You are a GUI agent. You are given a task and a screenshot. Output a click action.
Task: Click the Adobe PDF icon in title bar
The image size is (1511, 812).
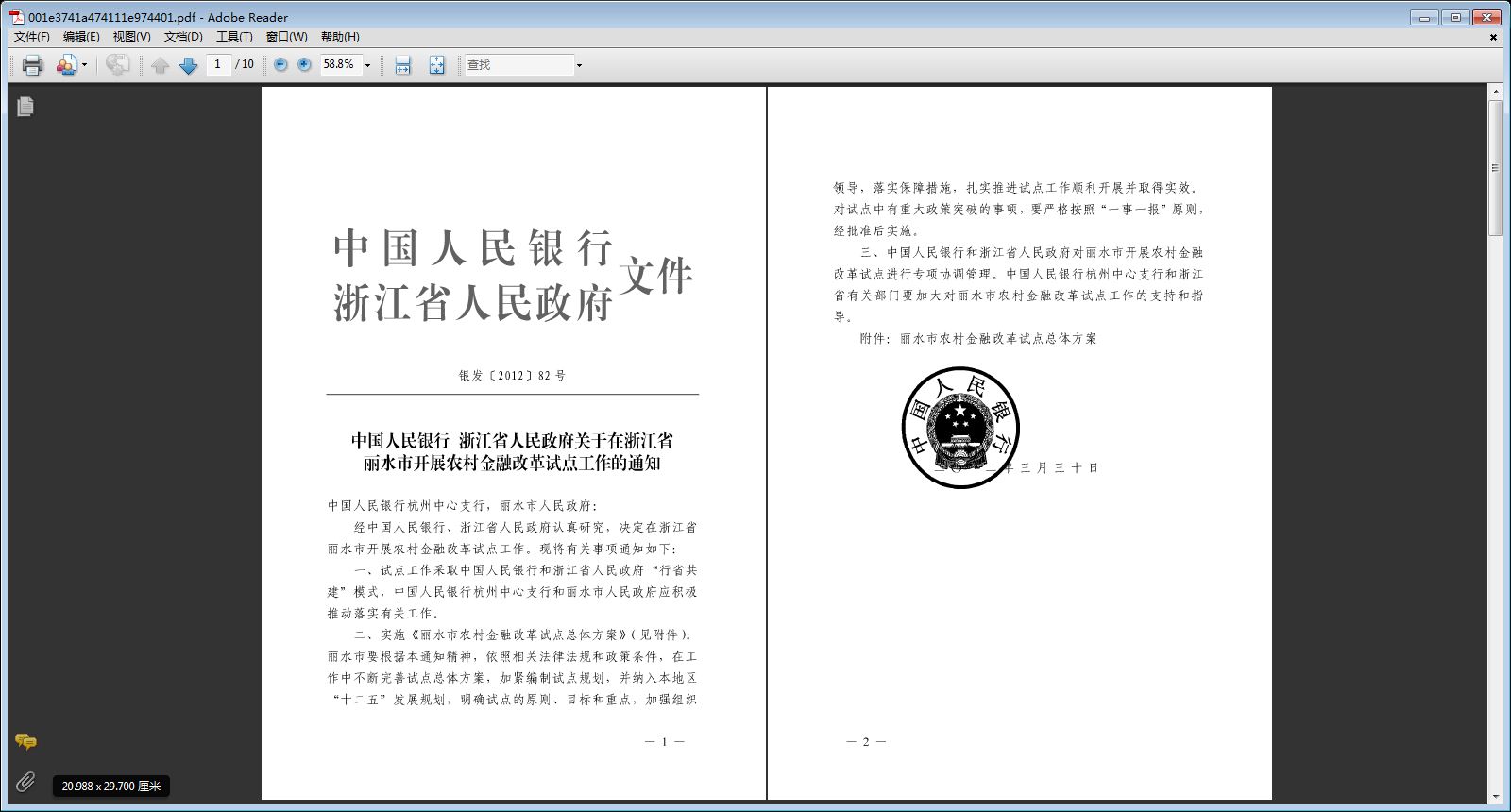(x=17, y=17)
